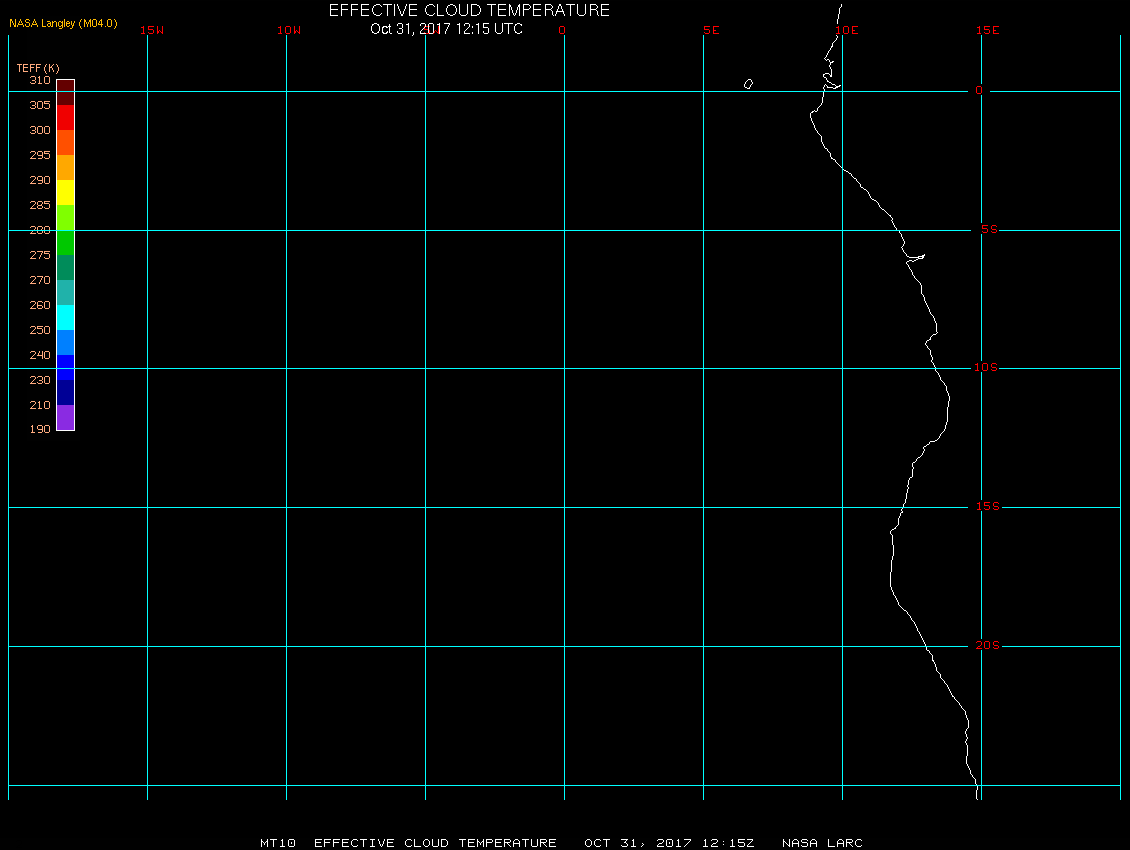
Task: Click the yellow 290 K legend color
Action: click(66, 192)
